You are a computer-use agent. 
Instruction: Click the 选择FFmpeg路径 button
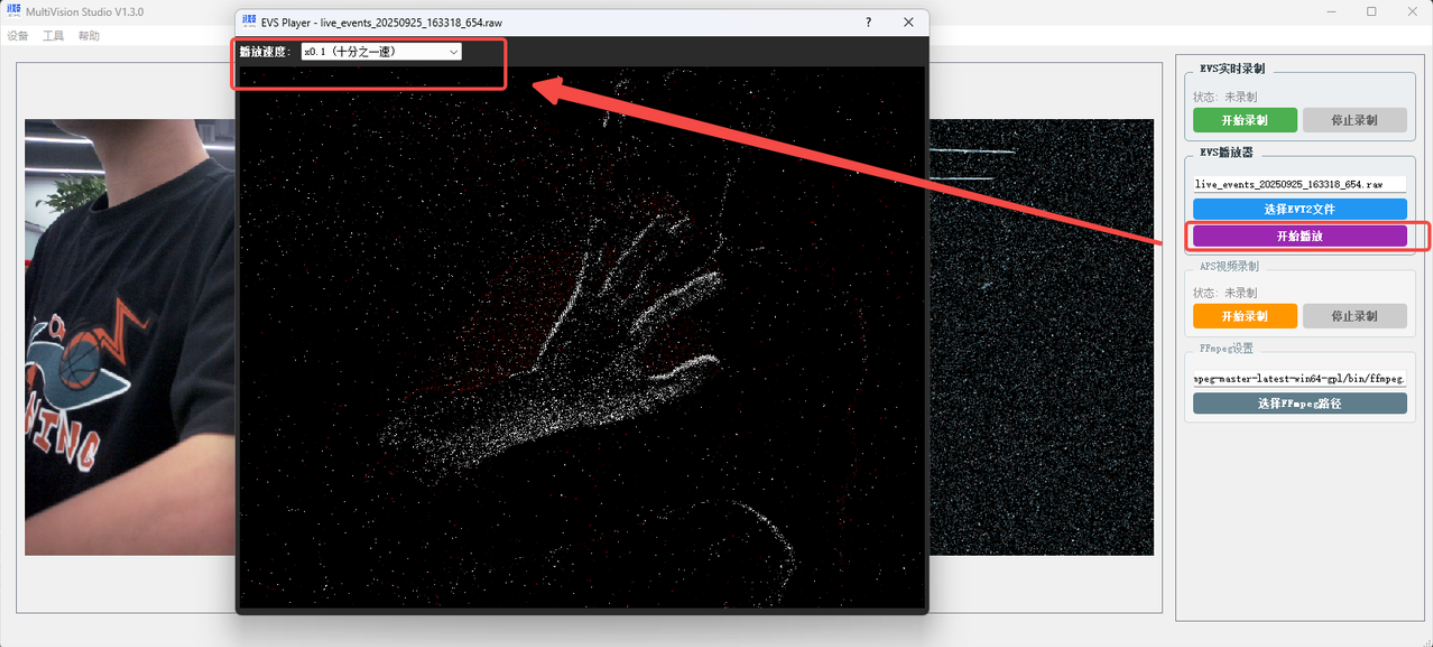click(x=1299, y=403)
